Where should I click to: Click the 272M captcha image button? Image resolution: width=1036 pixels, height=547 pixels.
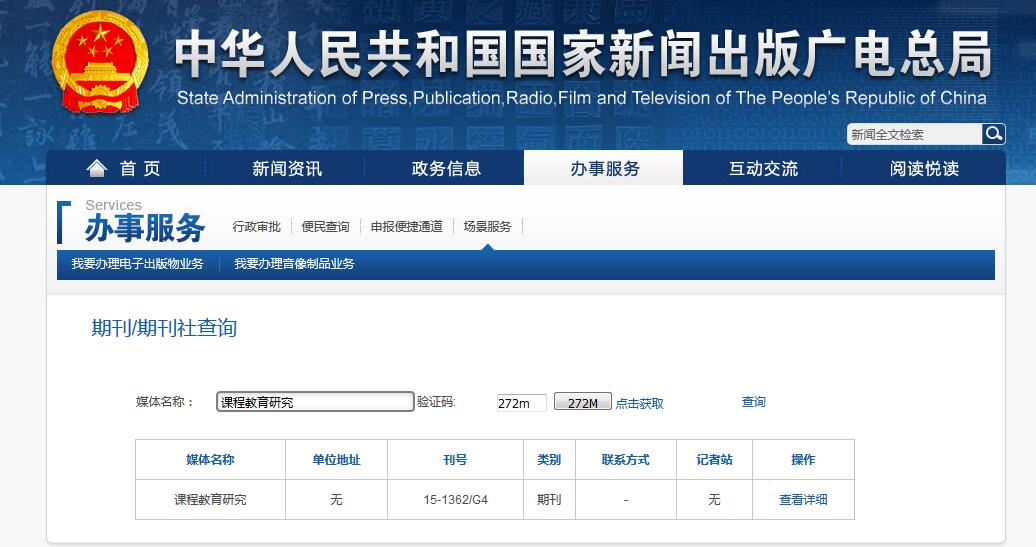582,403
